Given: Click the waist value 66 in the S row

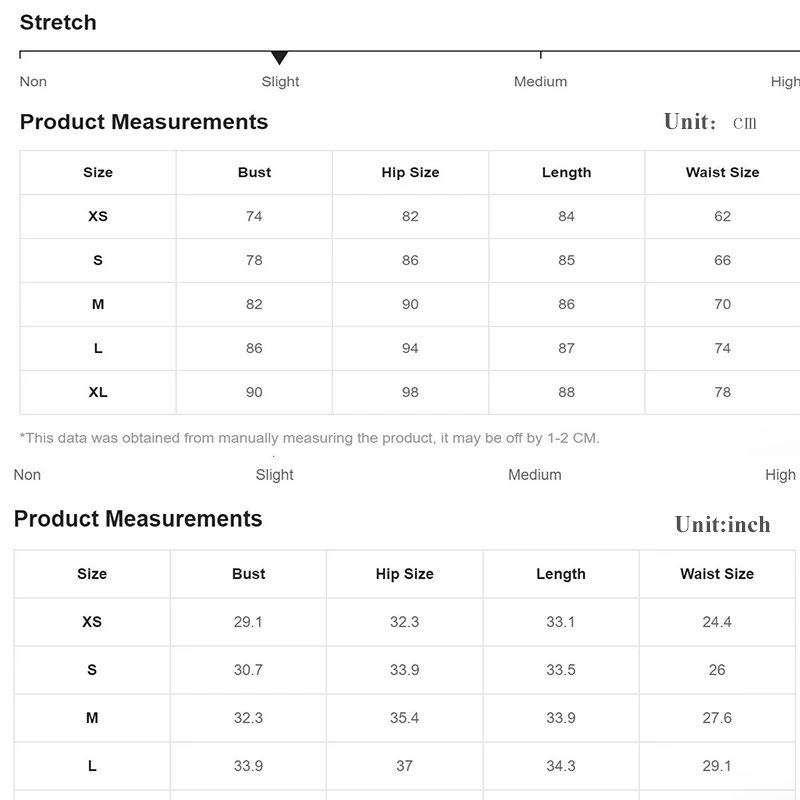Looking at the screenshot, I should (723, 261).
